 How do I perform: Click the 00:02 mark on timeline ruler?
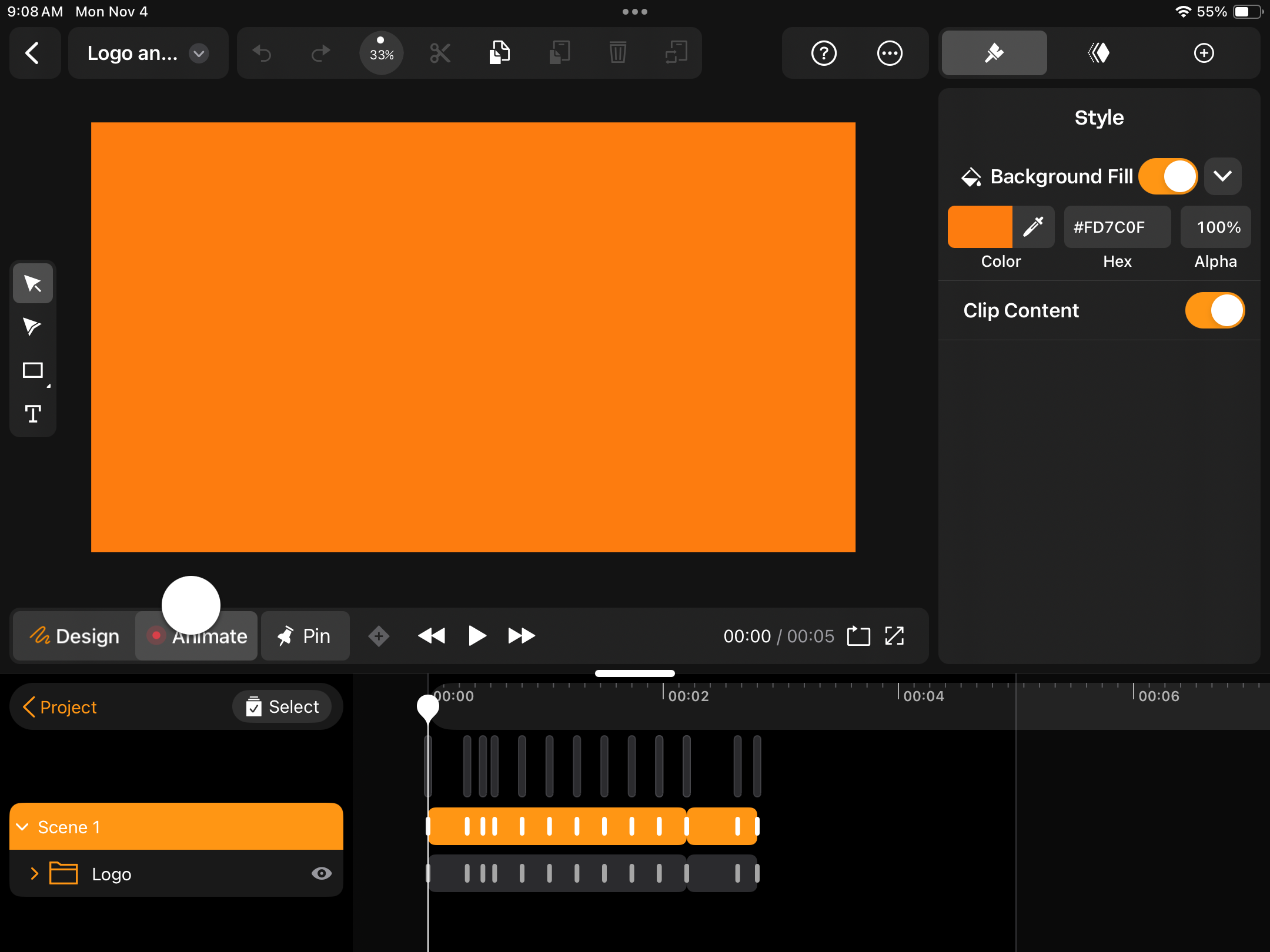click(688, 696)
